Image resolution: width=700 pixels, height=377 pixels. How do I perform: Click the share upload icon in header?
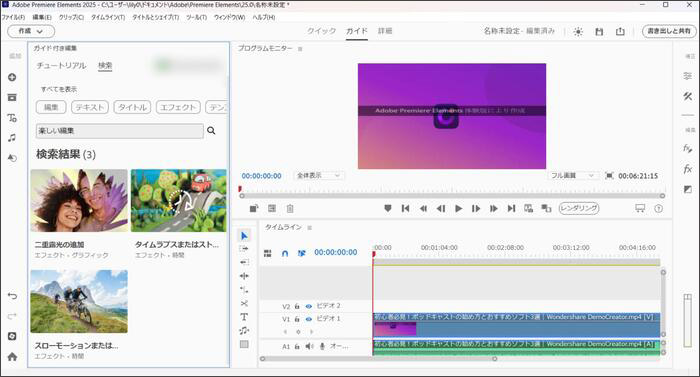620,31
